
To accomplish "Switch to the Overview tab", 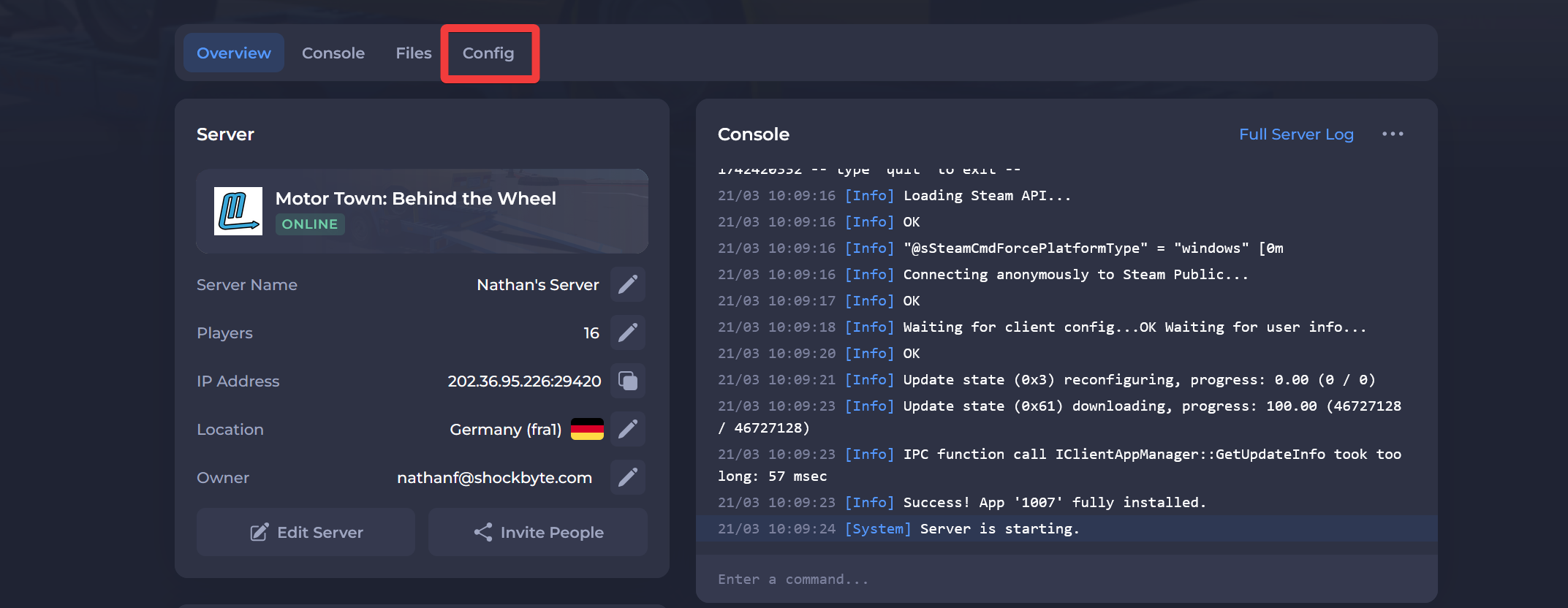I will click(234, 53).
